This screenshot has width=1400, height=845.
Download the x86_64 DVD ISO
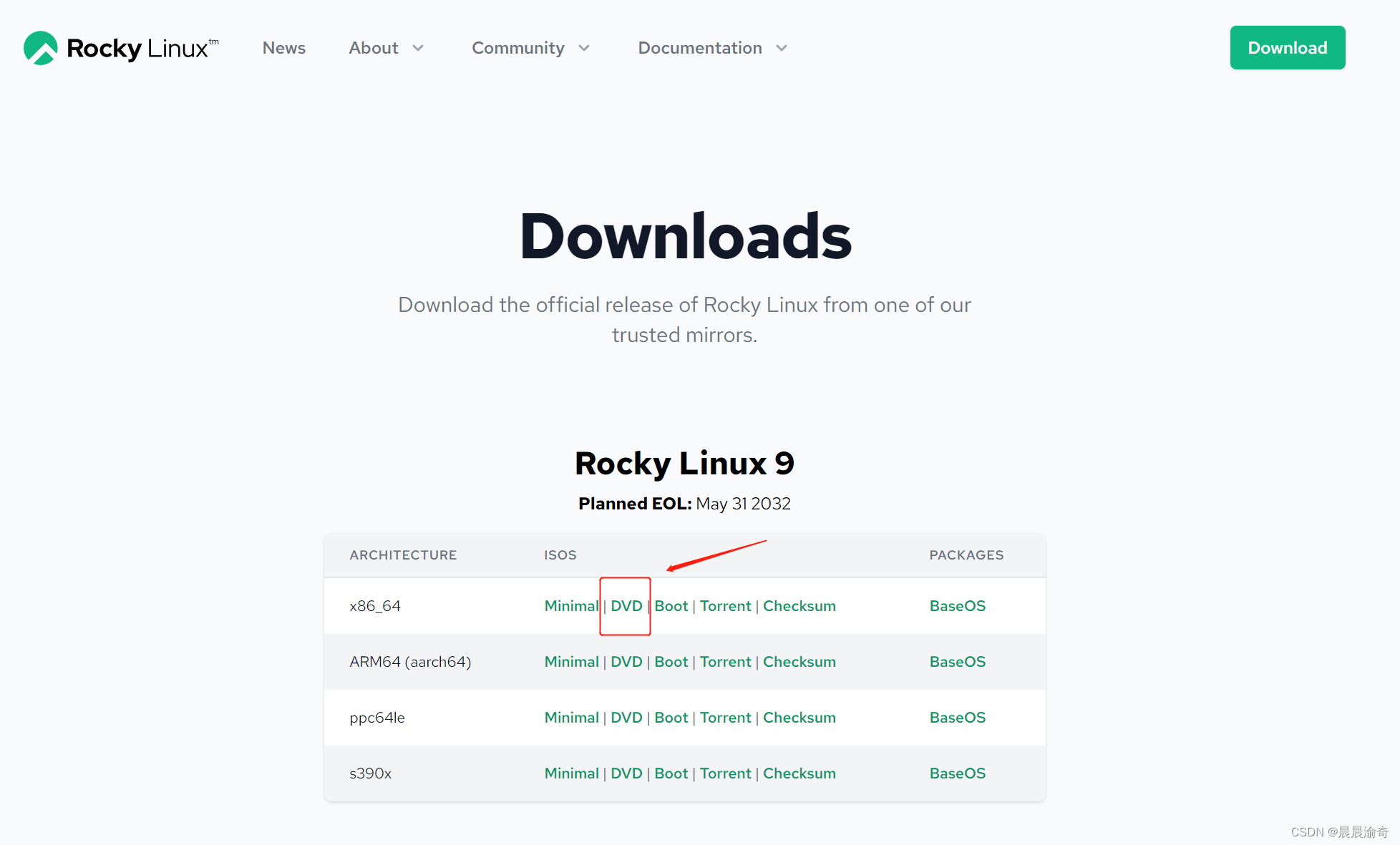tap(626, 606)
